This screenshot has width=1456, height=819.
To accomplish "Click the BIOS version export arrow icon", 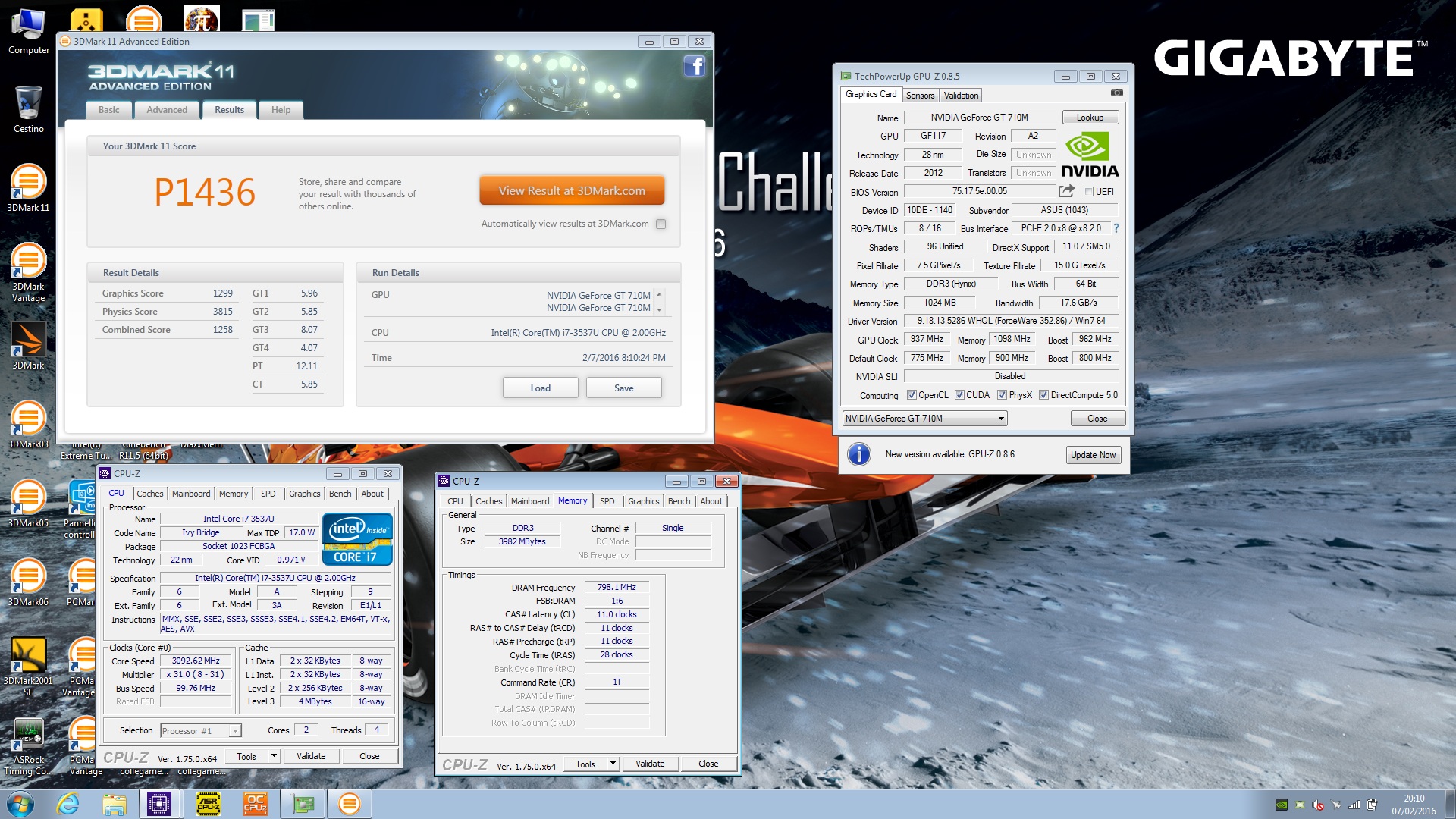I will coord(1066,191).
